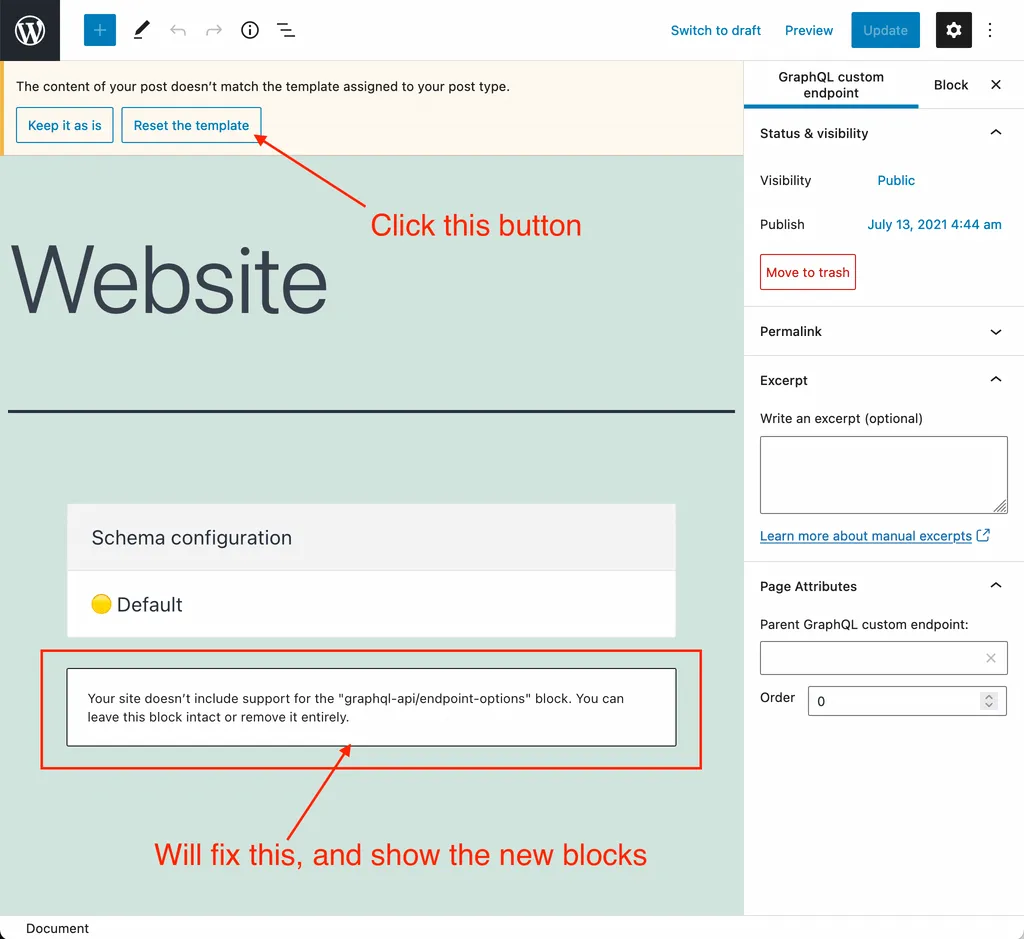Open the Options three-dot menu
Screen dimensions: 1024x939
(990, 30)
